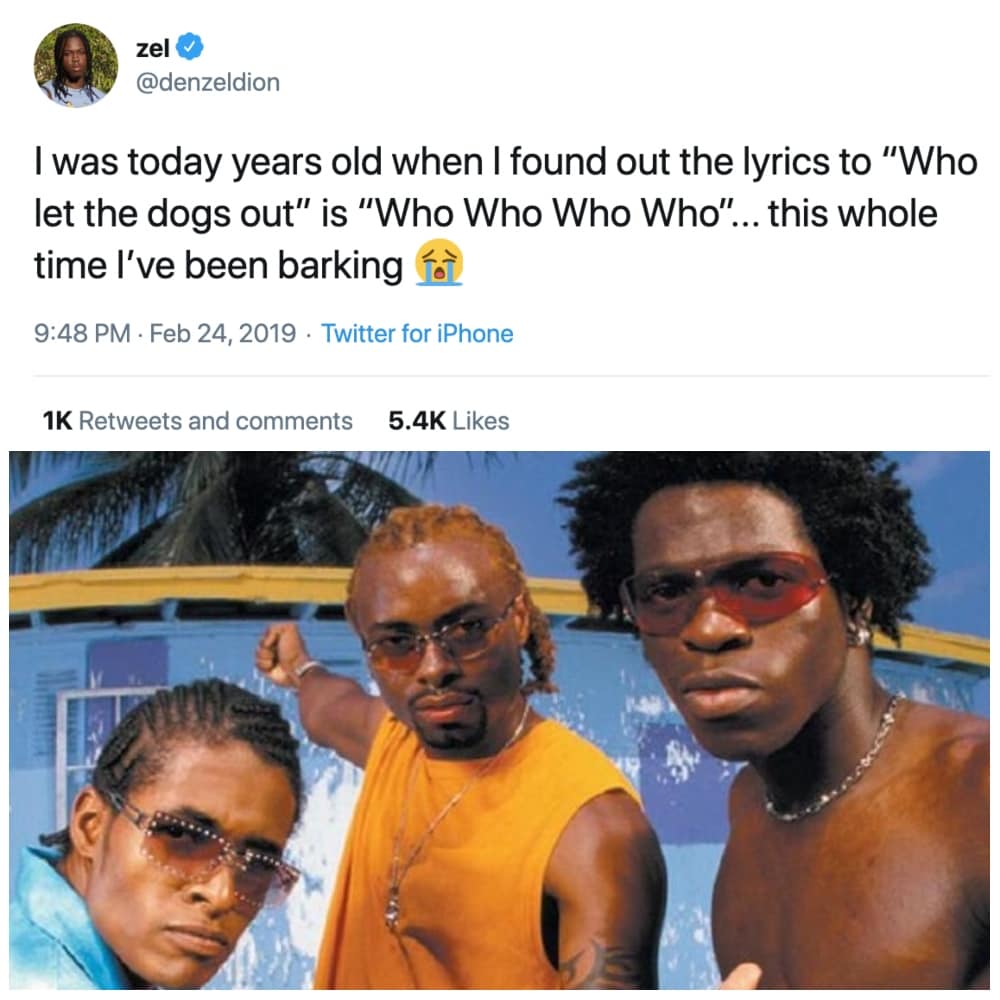Click the raised fist in the photo
This screenshot has height=1000, width=1000.
(x=283, y=654)
